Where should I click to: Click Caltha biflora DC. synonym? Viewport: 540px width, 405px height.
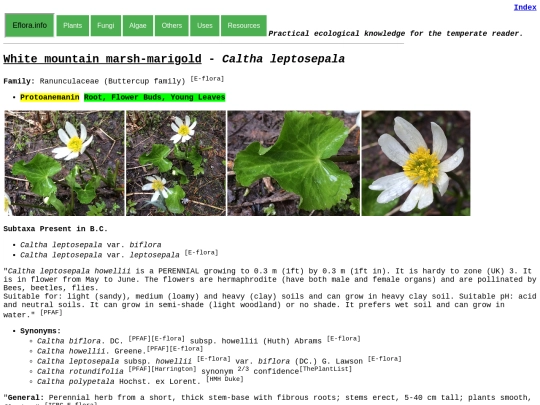pos(80,341)
